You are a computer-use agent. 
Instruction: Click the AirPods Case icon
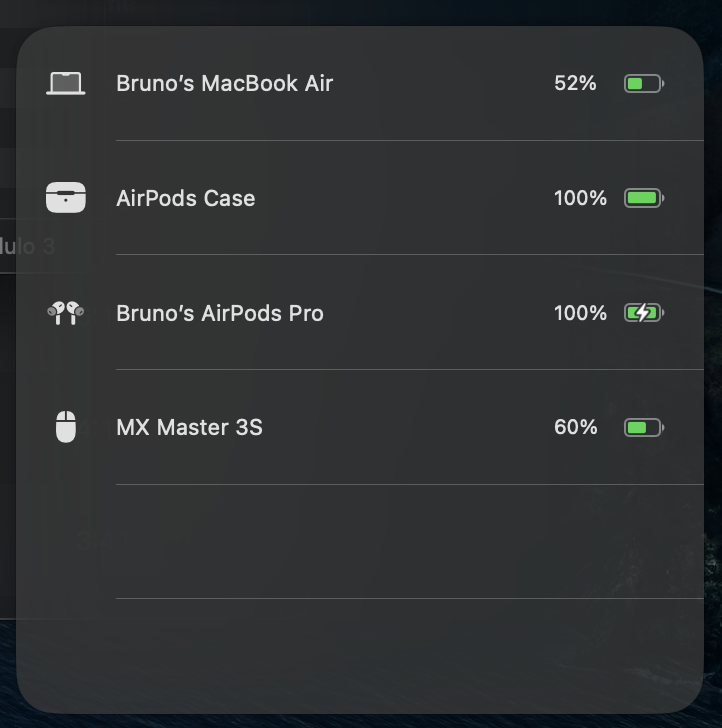point(66,198)
